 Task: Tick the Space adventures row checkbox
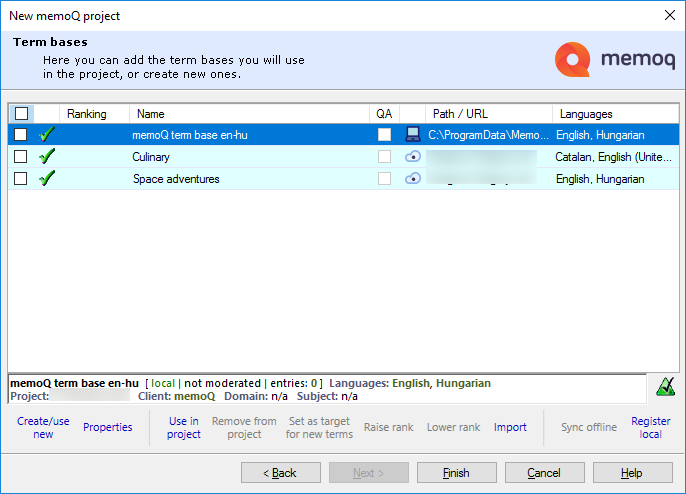(x=21, y=179)
